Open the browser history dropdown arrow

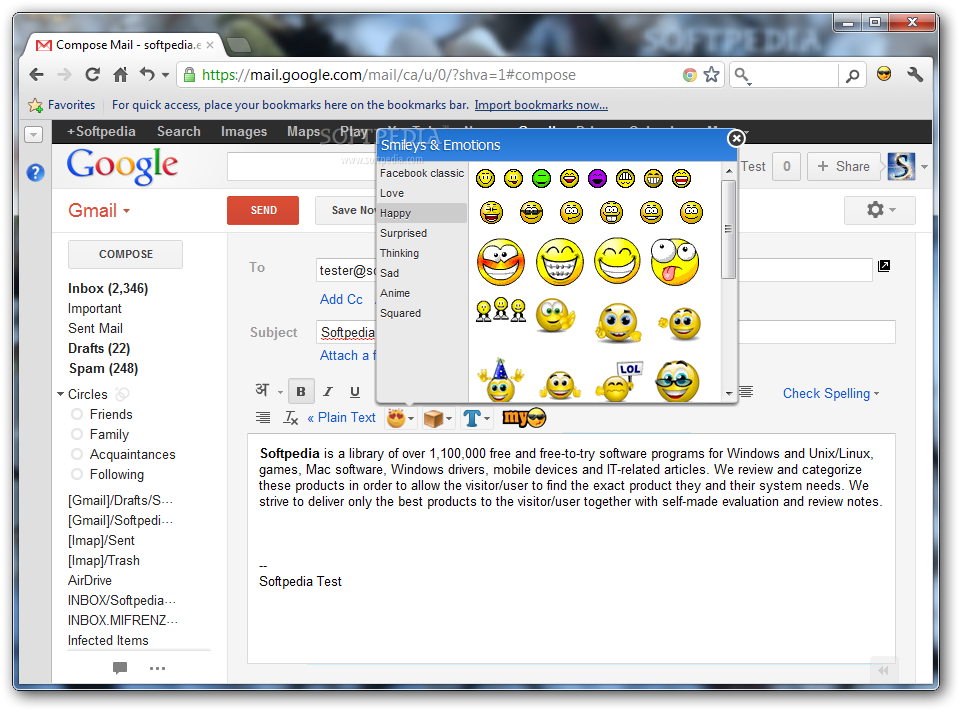(165, 75)
